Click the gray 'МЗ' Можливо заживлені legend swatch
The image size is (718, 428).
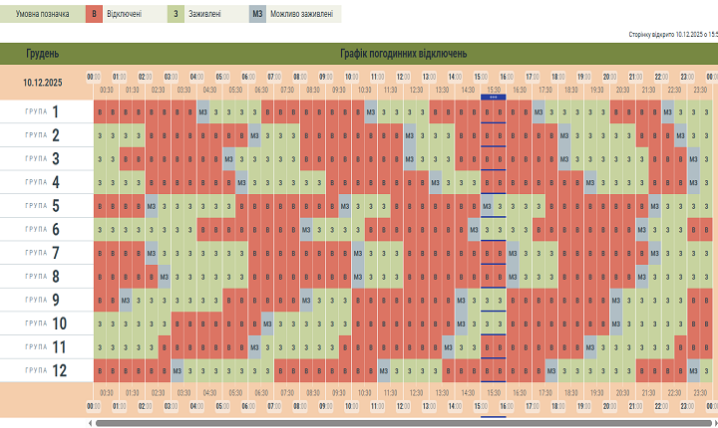(257, 15)
